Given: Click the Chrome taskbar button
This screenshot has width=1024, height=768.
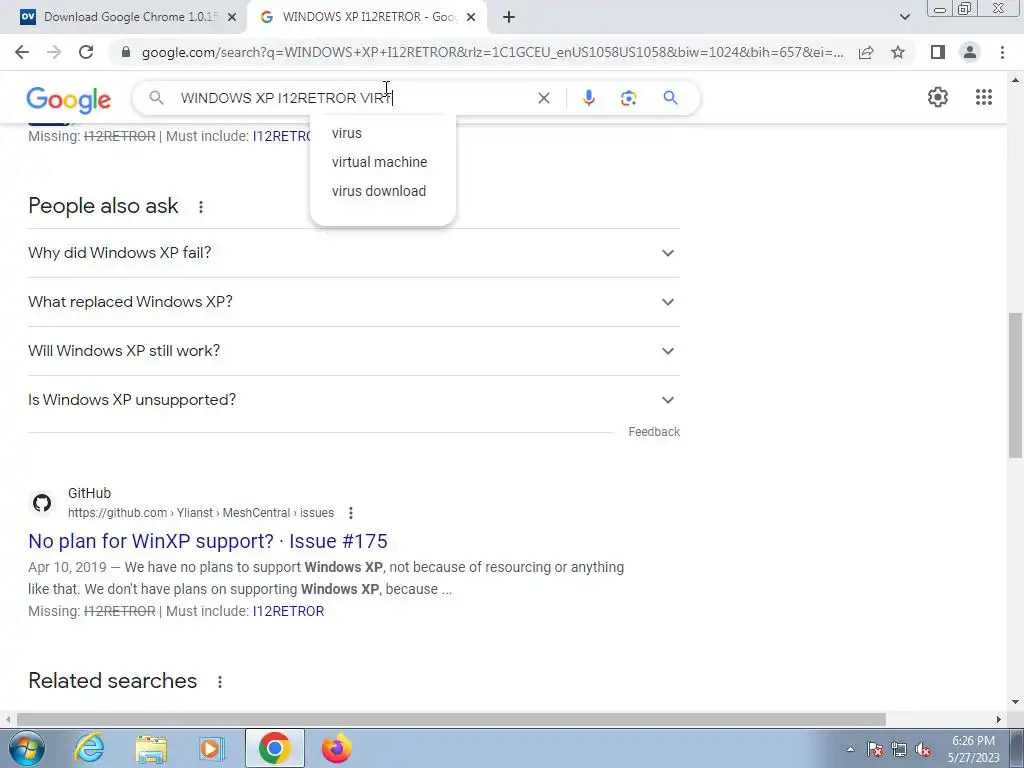Looking at the screenshot, I should [275, 748].
